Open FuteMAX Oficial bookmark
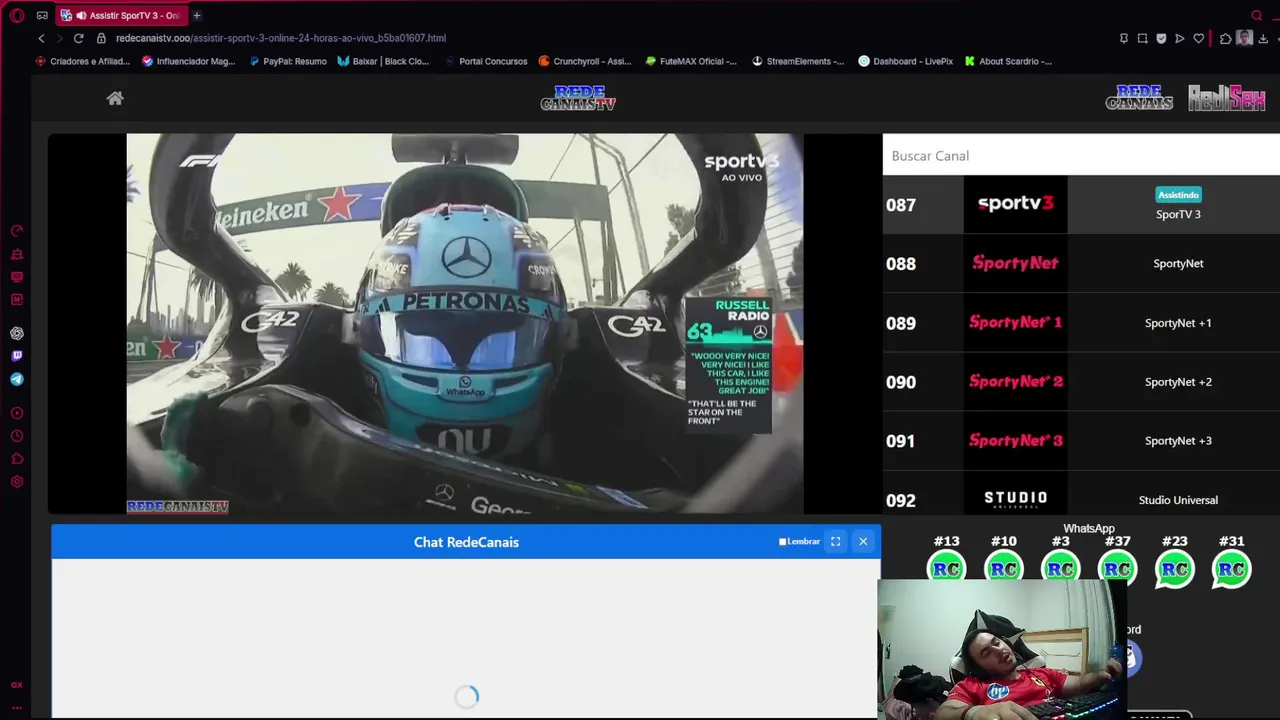 (691, 61)
